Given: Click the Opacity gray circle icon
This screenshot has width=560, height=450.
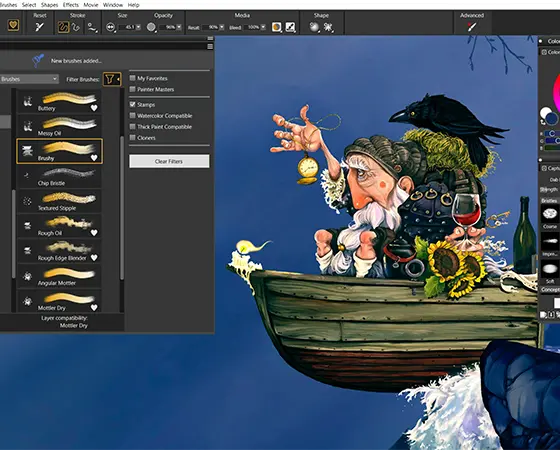Looking at the screenshot, I should [151, 27].
